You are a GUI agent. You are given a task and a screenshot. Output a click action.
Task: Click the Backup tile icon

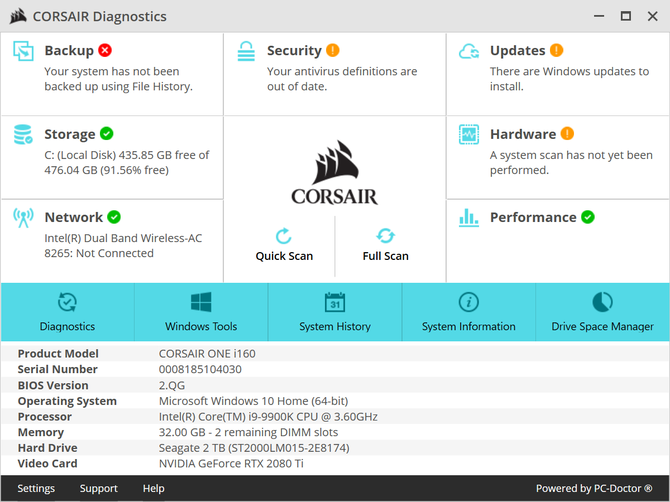coord(23,51)
